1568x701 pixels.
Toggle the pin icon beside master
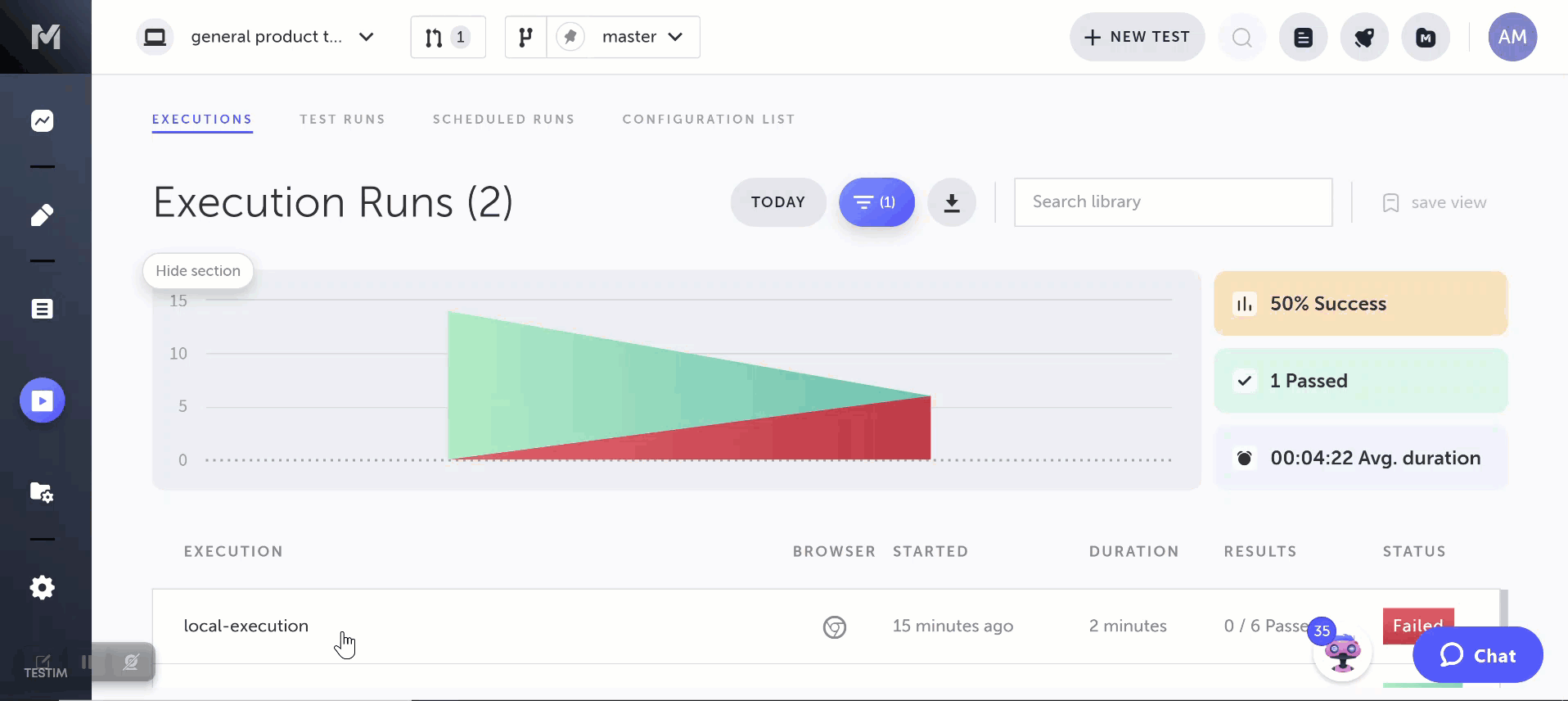coord(570,37)
